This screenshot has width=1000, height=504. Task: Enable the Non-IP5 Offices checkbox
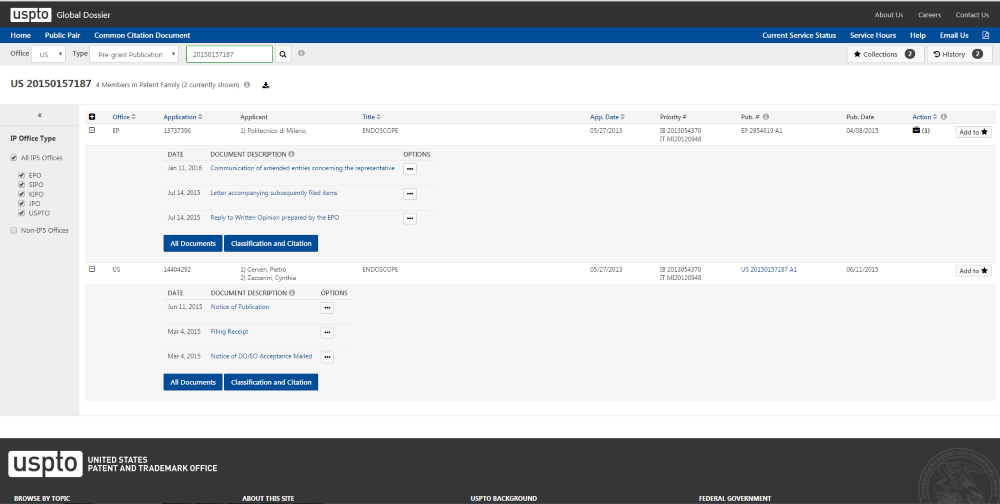13,230
